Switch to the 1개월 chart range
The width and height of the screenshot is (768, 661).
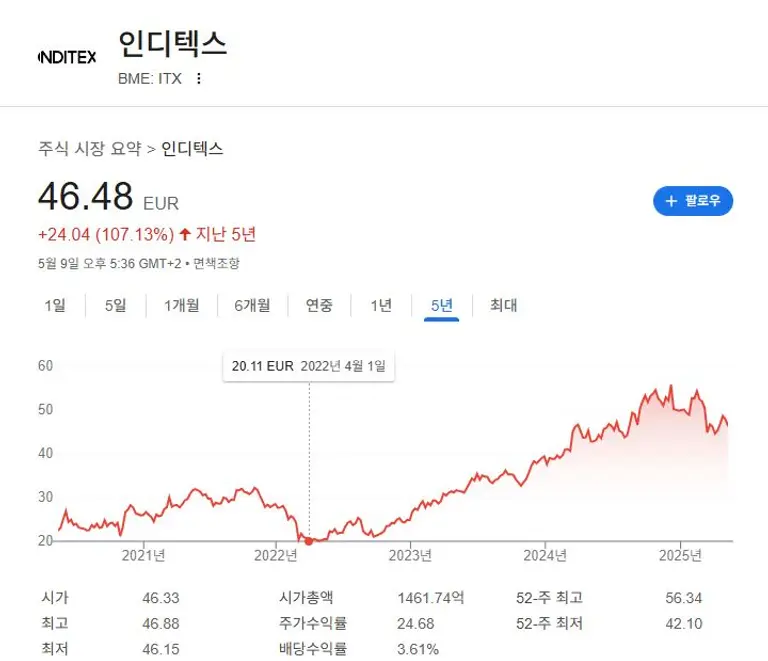coord(181,306)
